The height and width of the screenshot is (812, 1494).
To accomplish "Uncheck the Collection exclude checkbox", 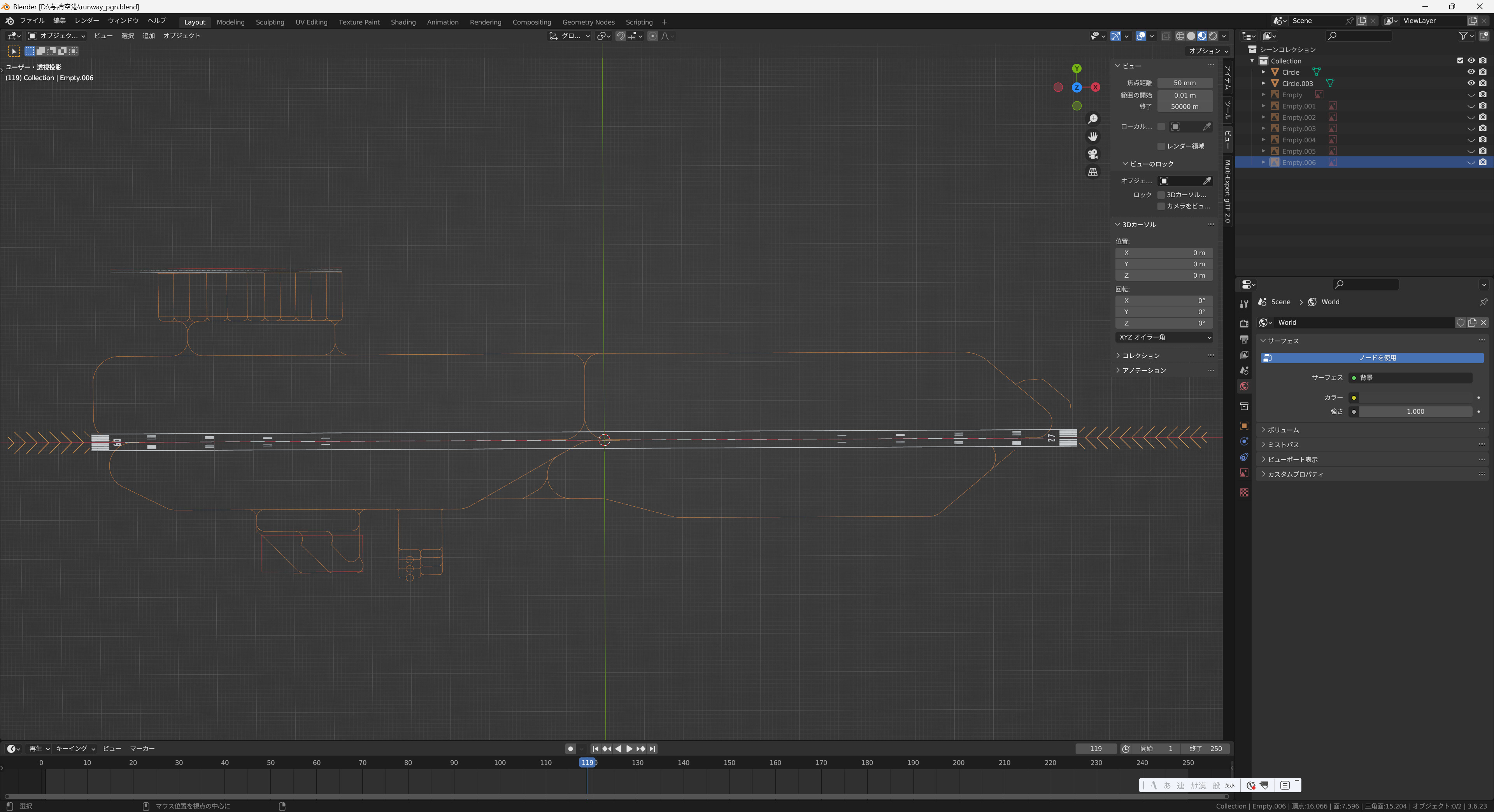I will click(1461, 61).
